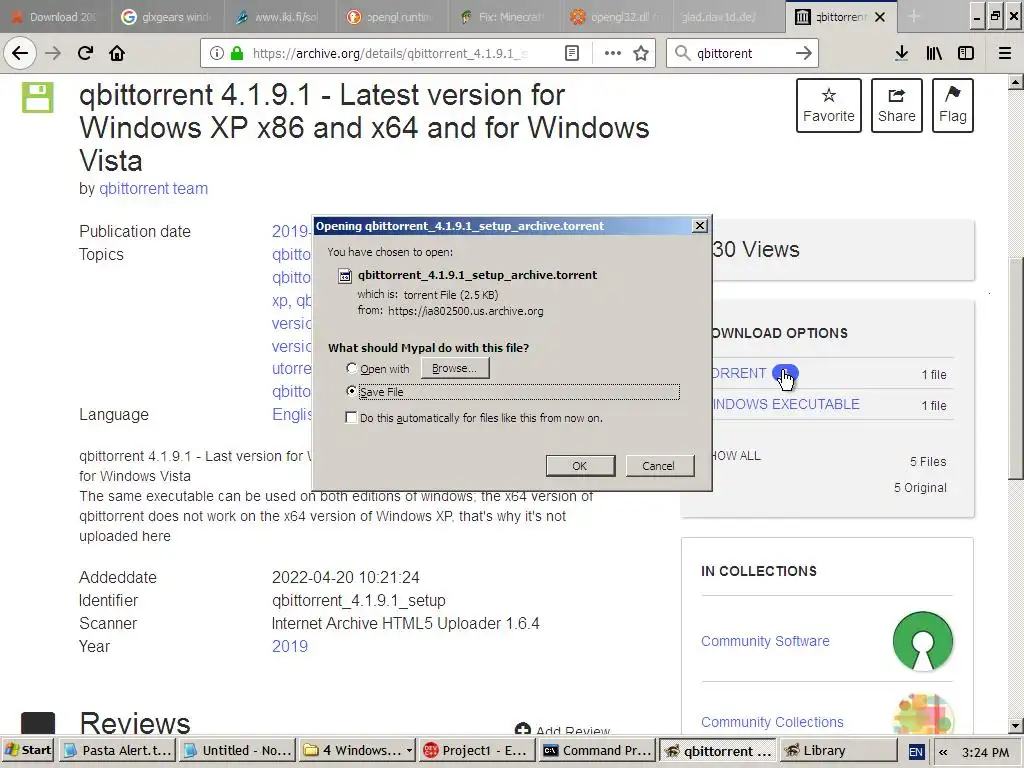Viewport: 1024px width, 768px height.
Task: Click the search go arrow
Action: (x=804, y=53)
